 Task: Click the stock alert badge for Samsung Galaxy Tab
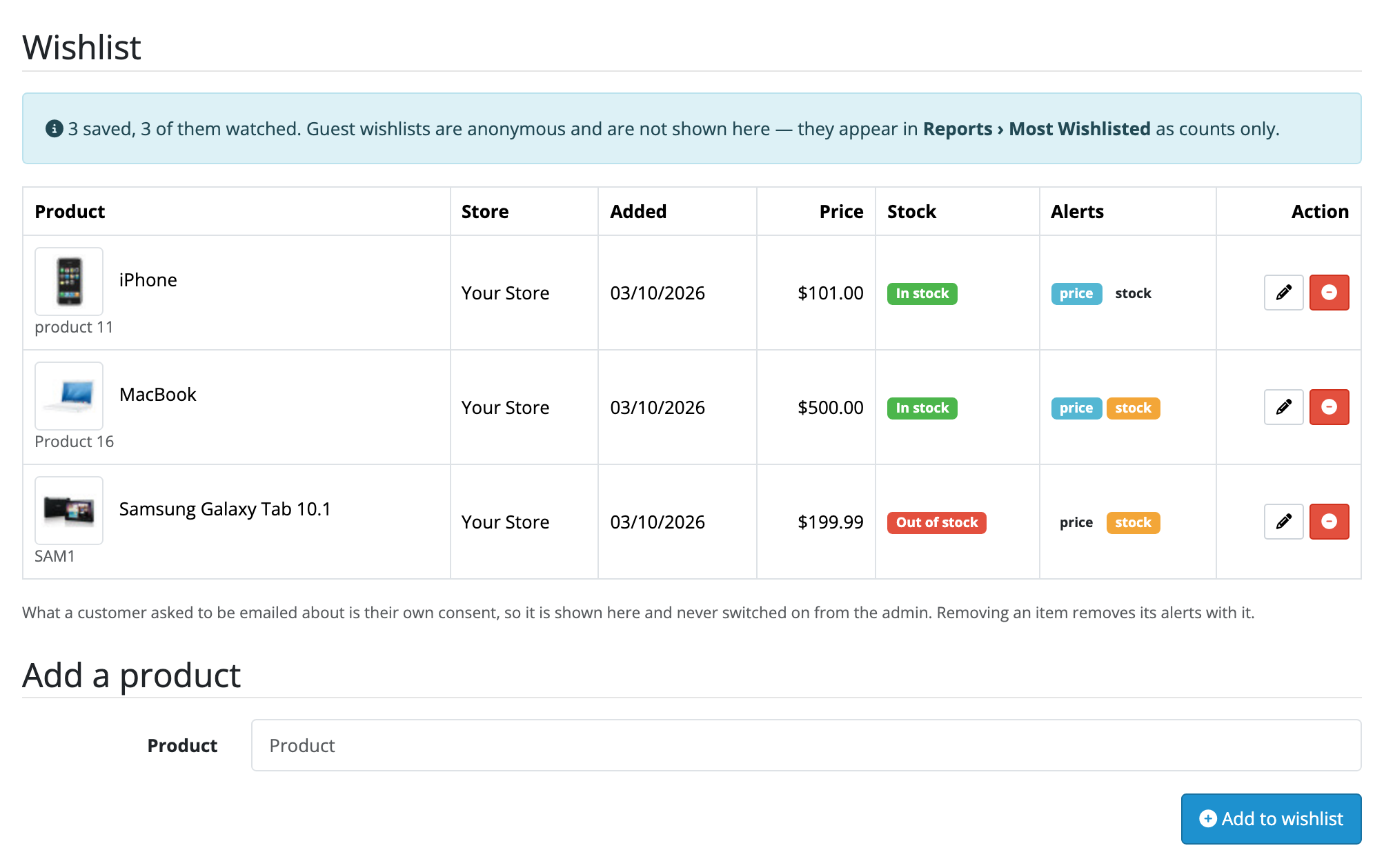click(x=1133, y=523)
